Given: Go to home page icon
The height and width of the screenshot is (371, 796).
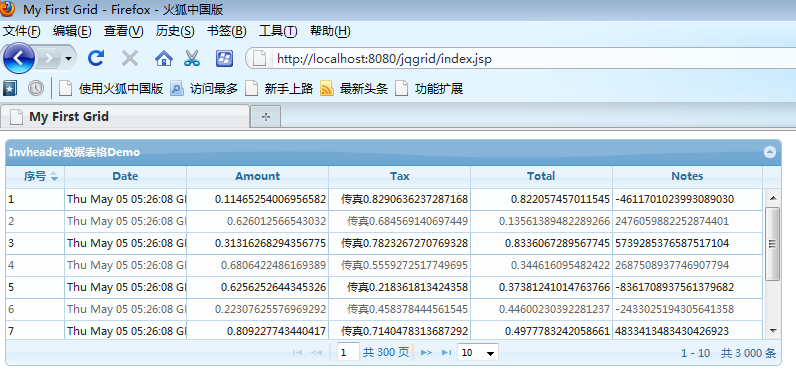Looking at the screenshot, I should [163, 58].
